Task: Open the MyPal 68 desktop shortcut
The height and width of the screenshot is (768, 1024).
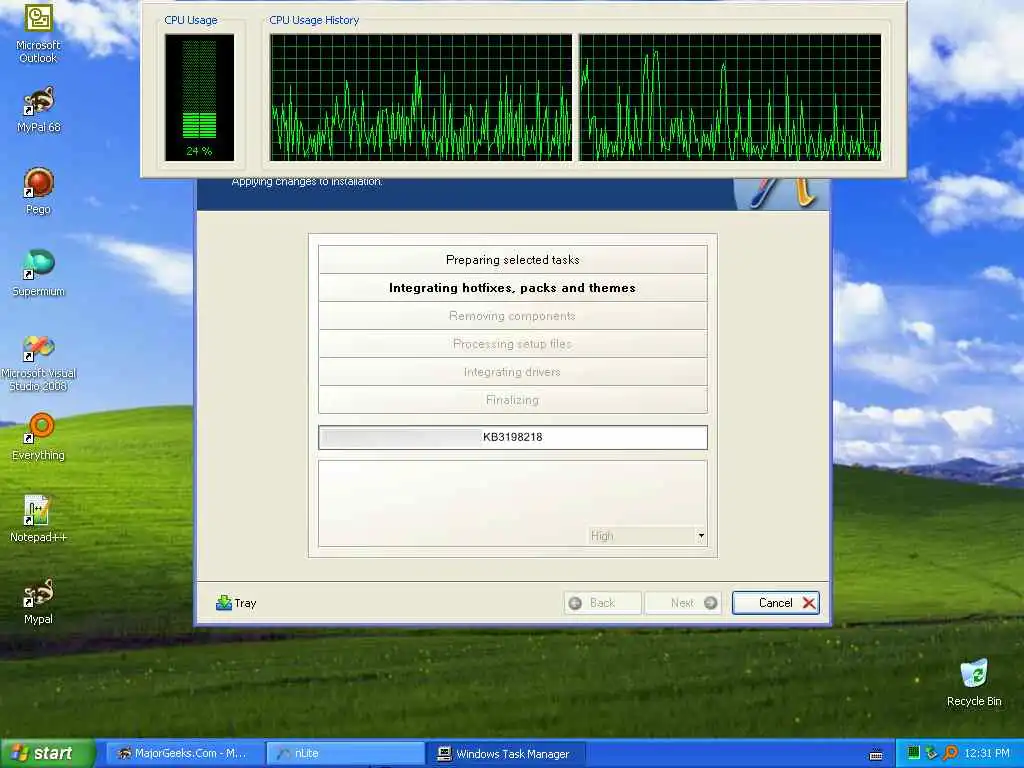Action: 39,110
